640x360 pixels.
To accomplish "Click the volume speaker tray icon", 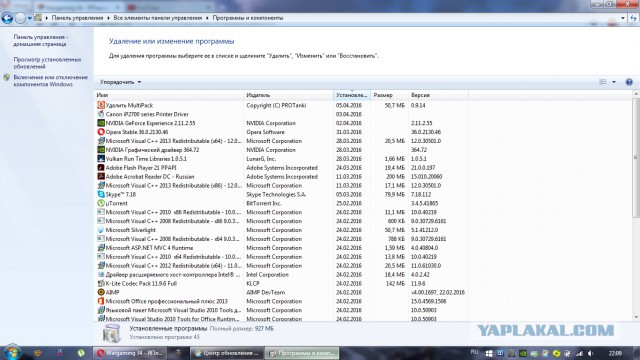I will pos(590,353).
